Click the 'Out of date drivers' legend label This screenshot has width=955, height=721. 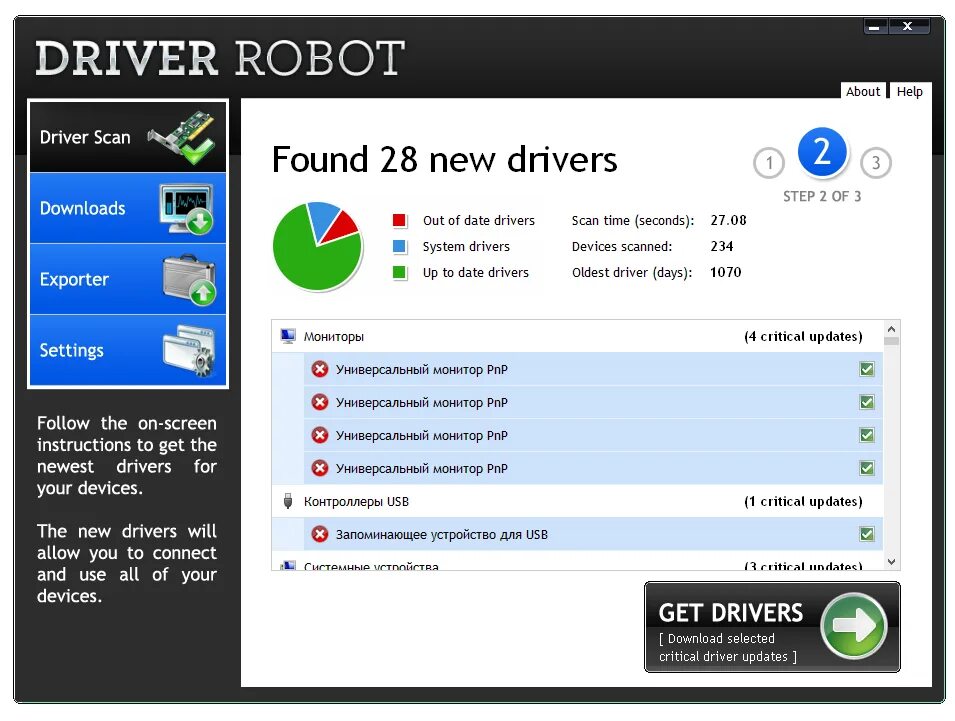(x=479, y=220)
